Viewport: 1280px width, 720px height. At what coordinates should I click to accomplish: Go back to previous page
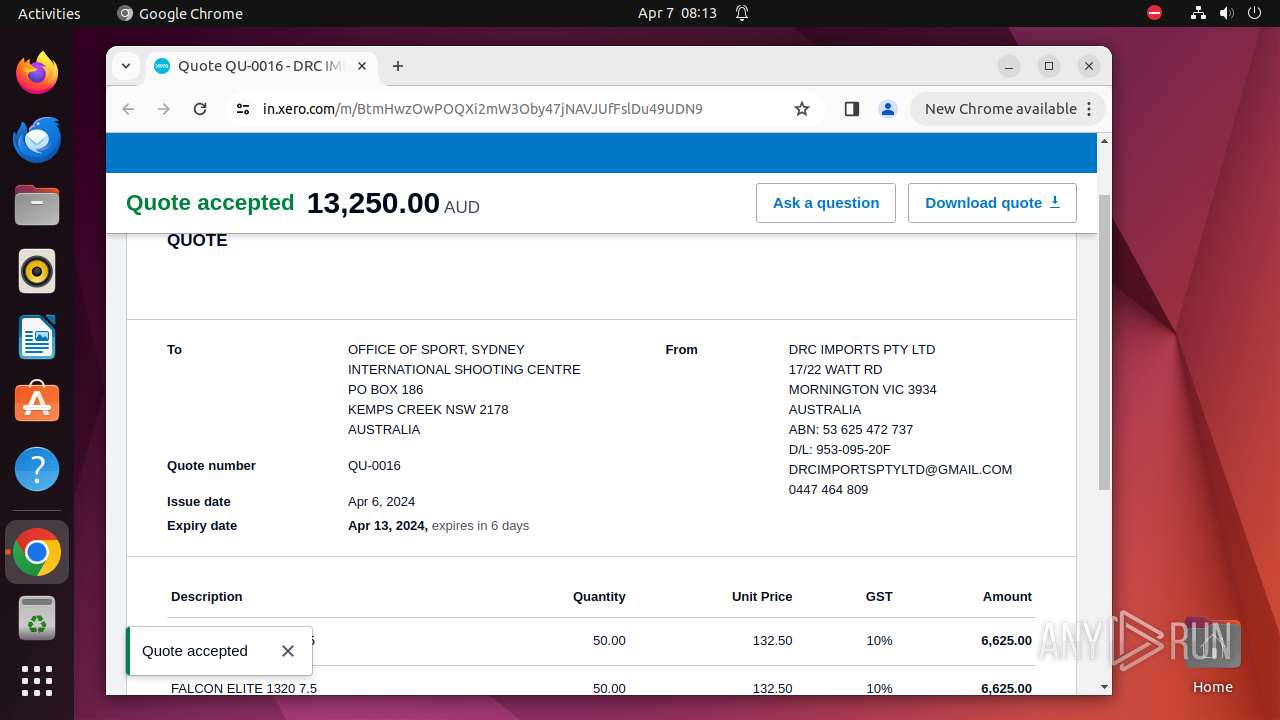click(128, 109)
